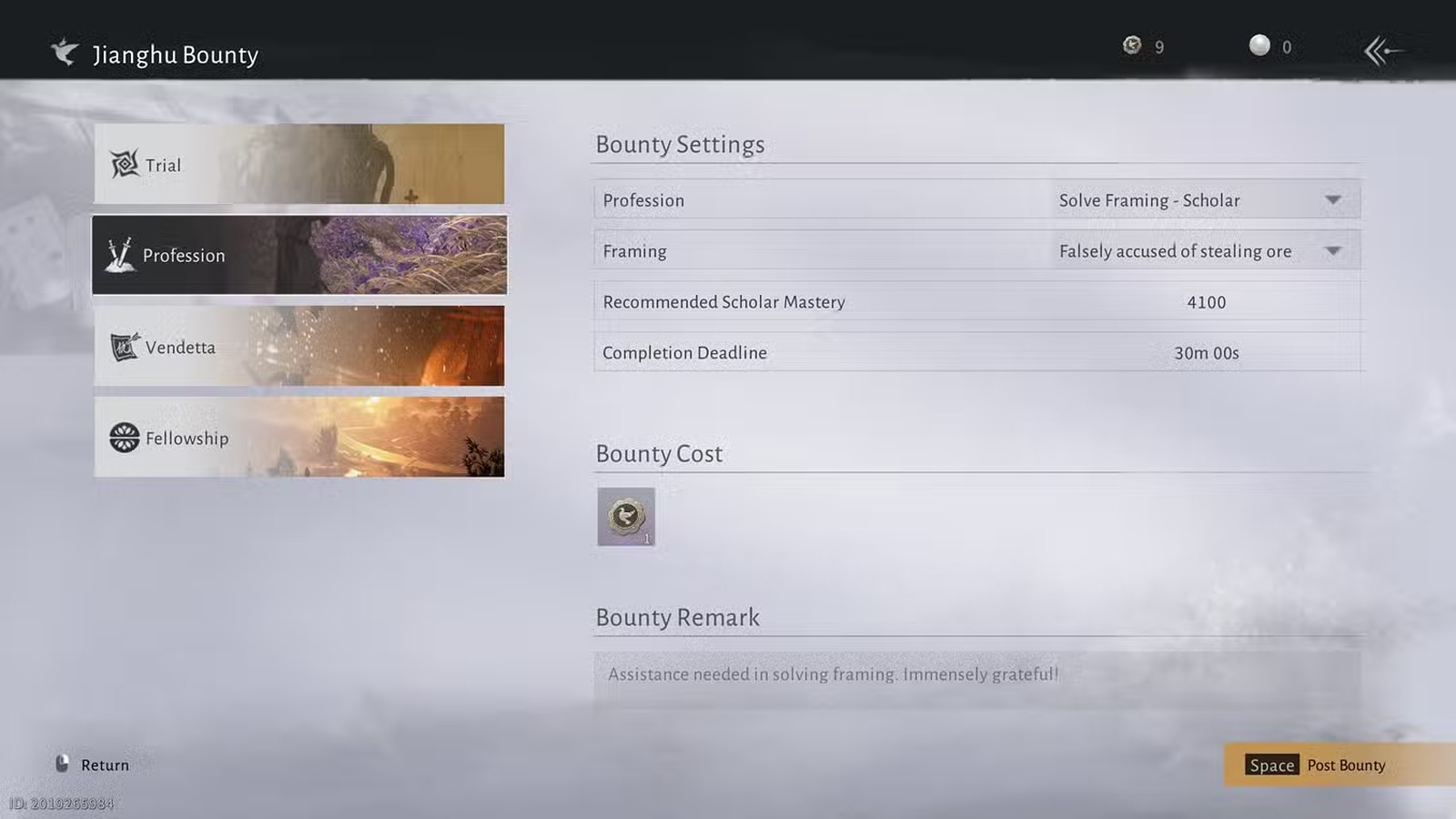
Task: Click the back arrow icon at top right
Action: pyautogui.click(x=1383, y=51)
